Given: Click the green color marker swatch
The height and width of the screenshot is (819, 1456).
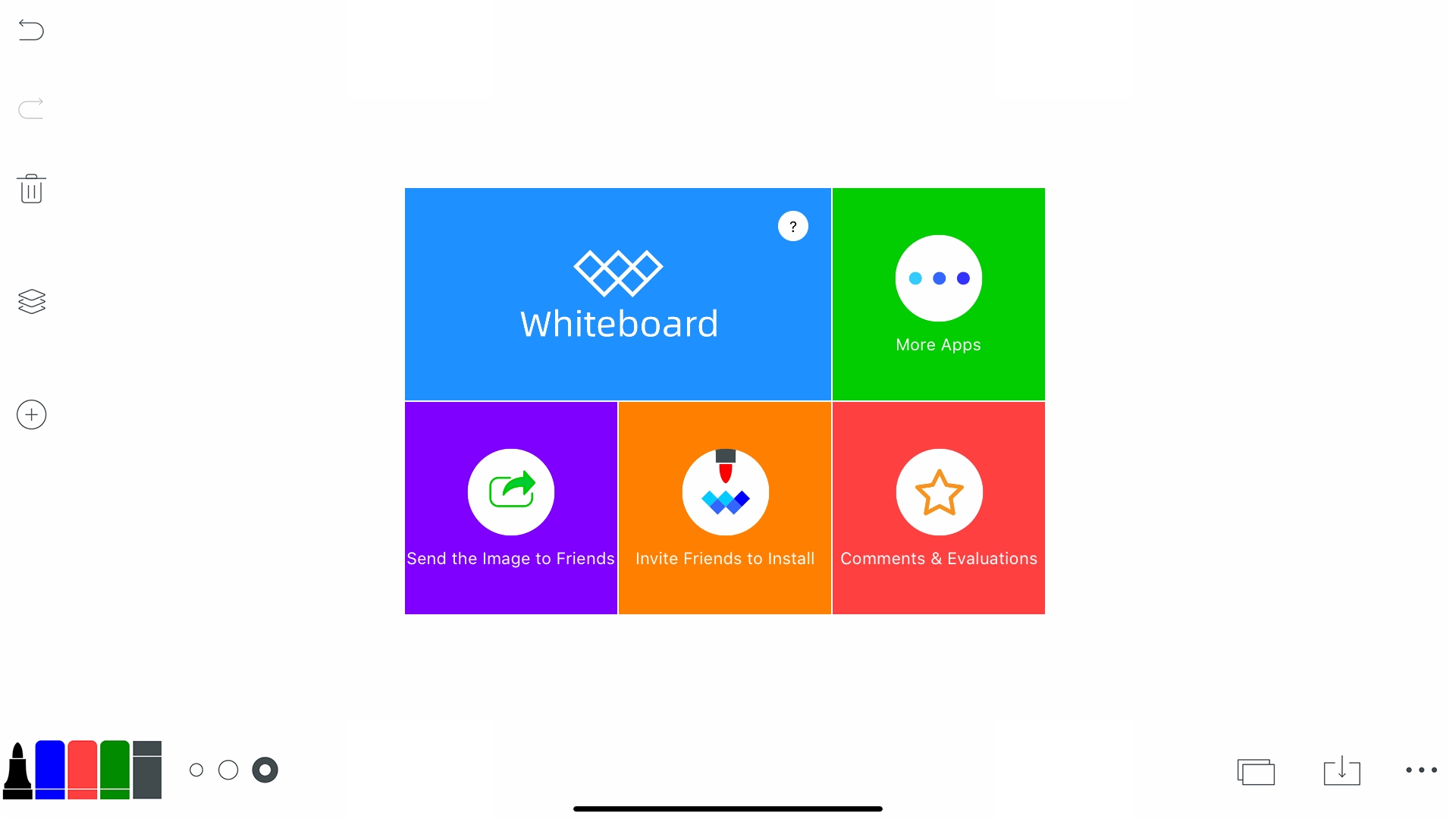Looking at the screenshot, I should tap(114, 768).
